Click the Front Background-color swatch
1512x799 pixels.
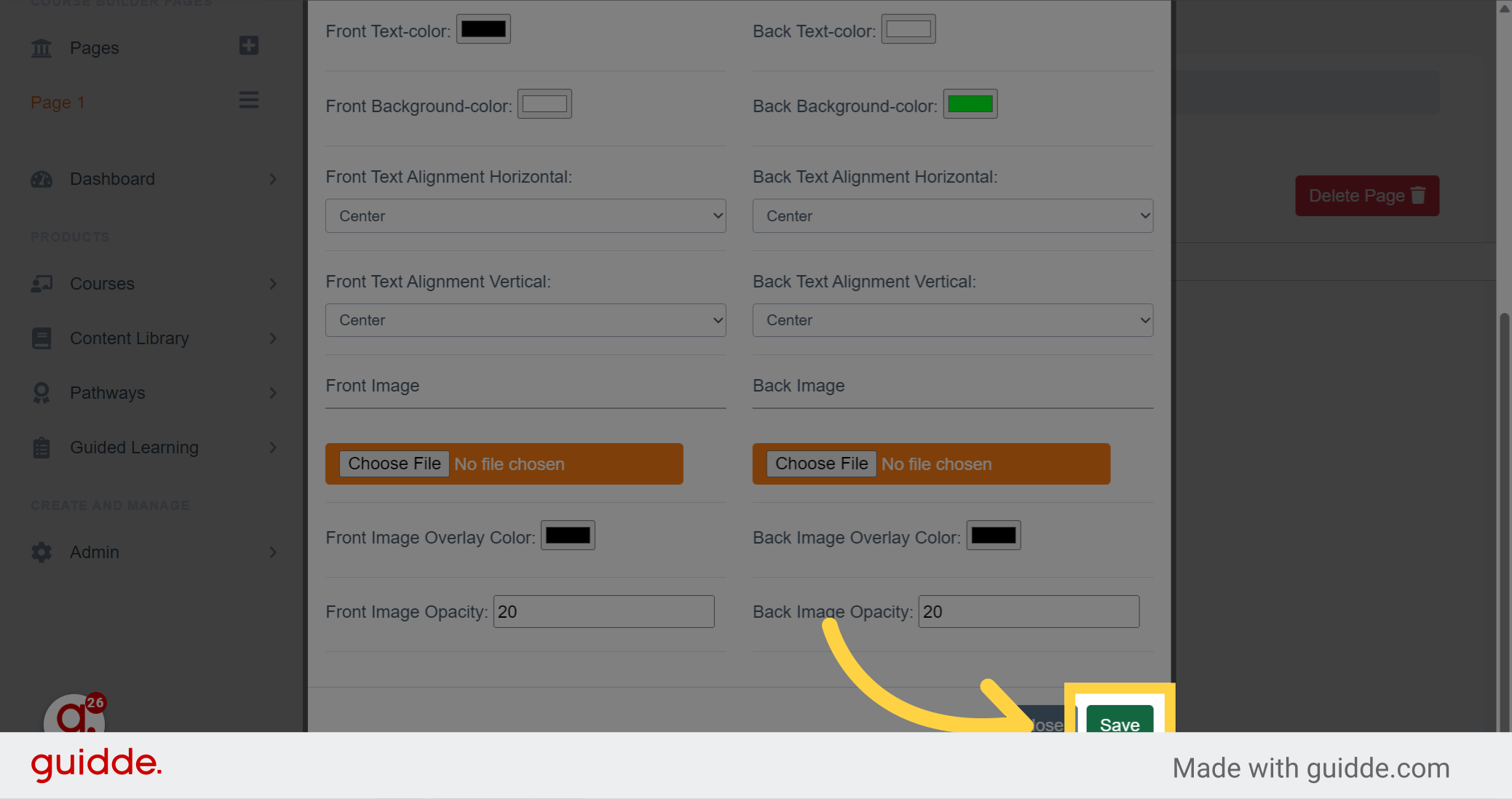click(543, 103)
